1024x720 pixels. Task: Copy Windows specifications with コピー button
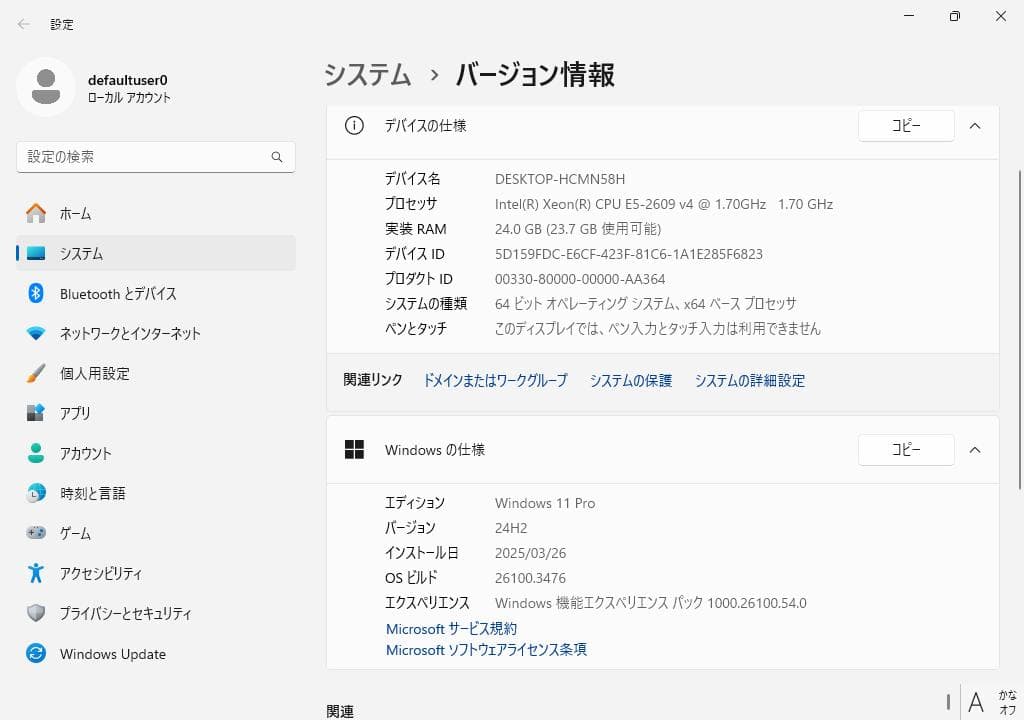point(906,450)
